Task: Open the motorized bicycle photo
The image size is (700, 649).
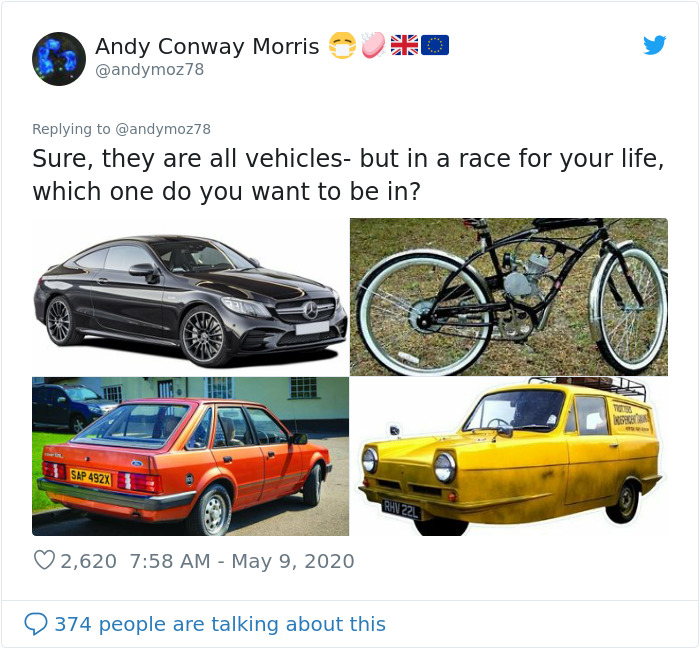Action: (x=509, y=297)
